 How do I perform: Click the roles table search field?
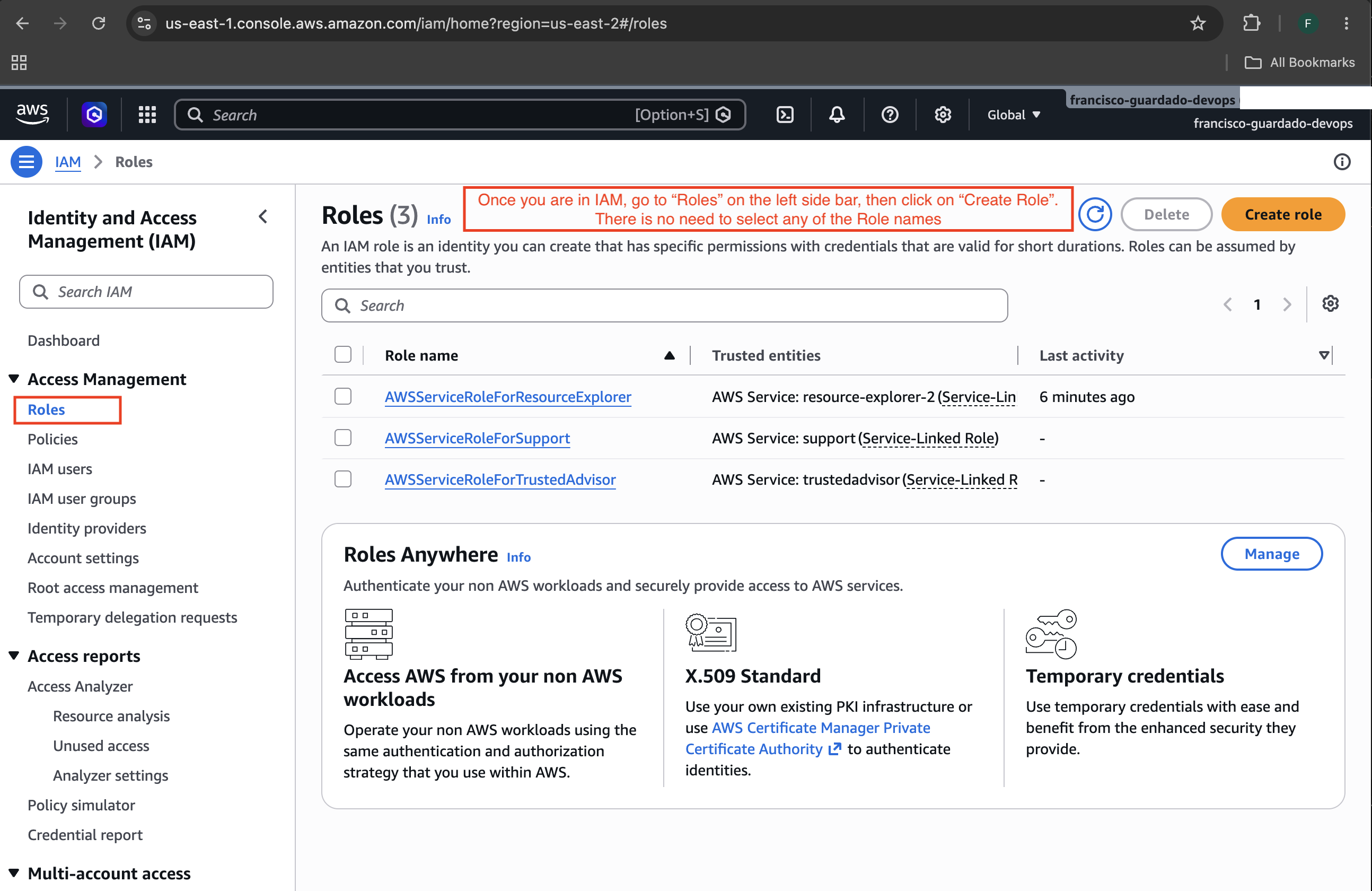pos(665,305)
